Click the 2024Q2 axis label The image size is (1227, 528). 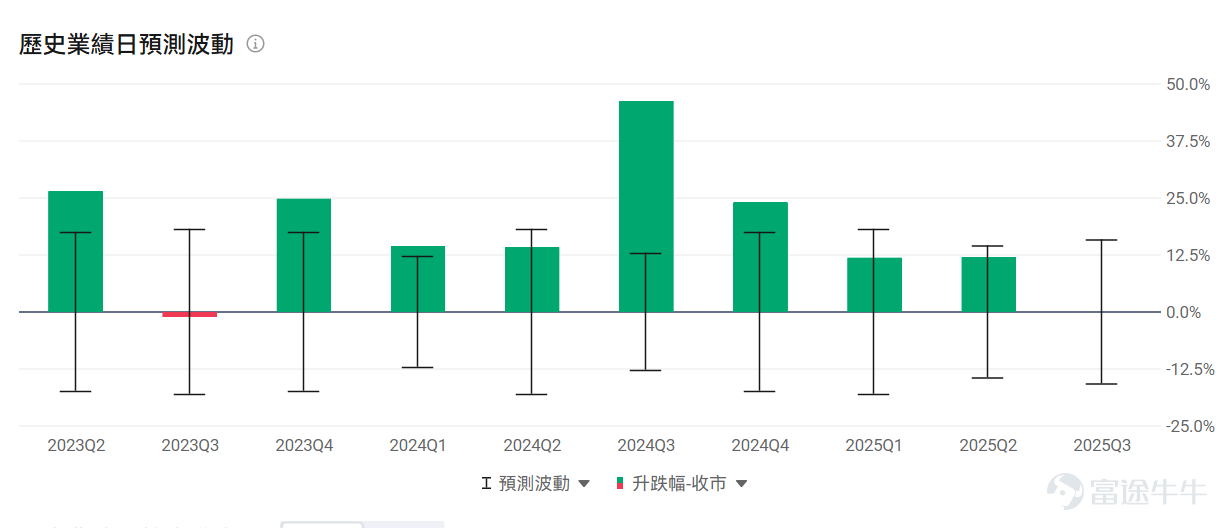(532, 446)
